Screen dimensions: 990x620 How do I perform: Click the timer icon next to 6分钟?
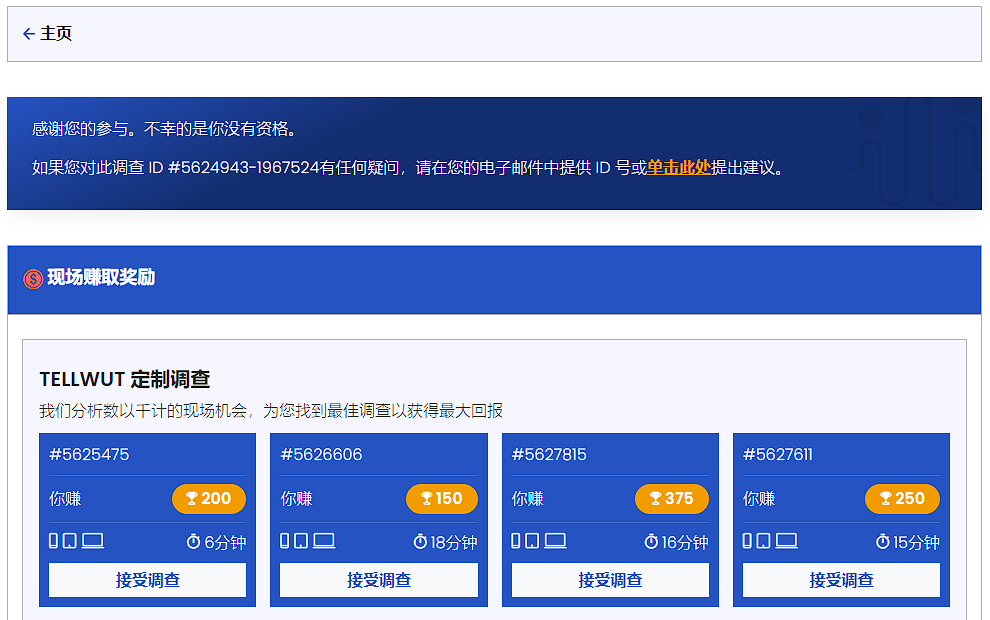click(193, 542)
